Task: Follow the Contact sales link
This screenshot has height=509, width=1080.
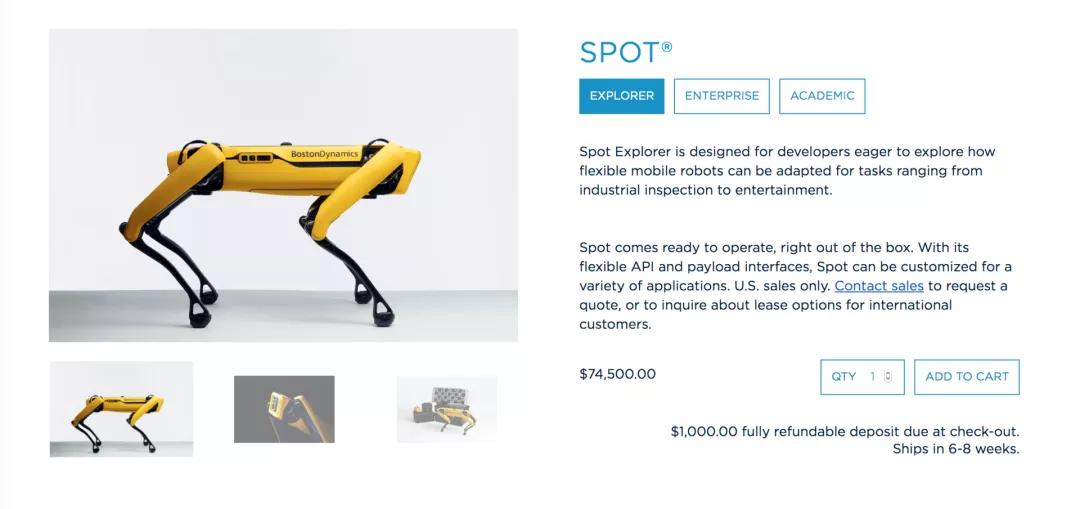Action: [x=879, y=286]
